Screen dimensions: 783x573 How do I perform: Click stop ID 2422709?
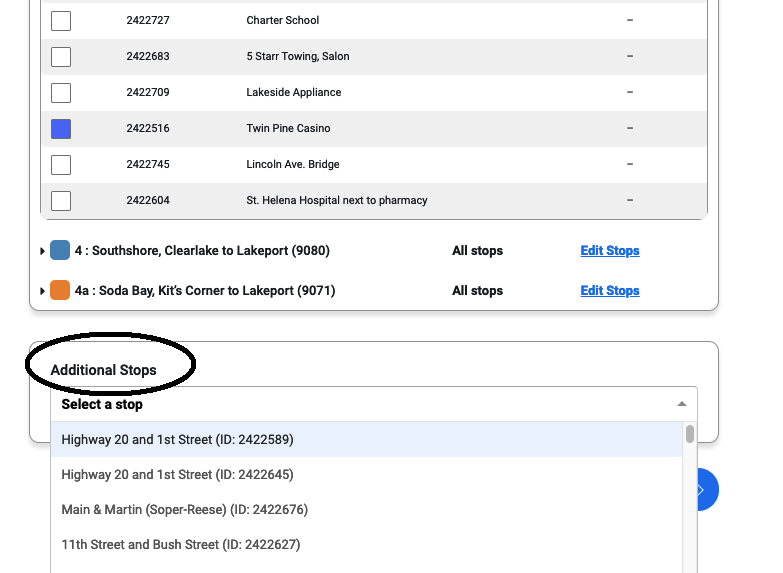click(148, 92)
